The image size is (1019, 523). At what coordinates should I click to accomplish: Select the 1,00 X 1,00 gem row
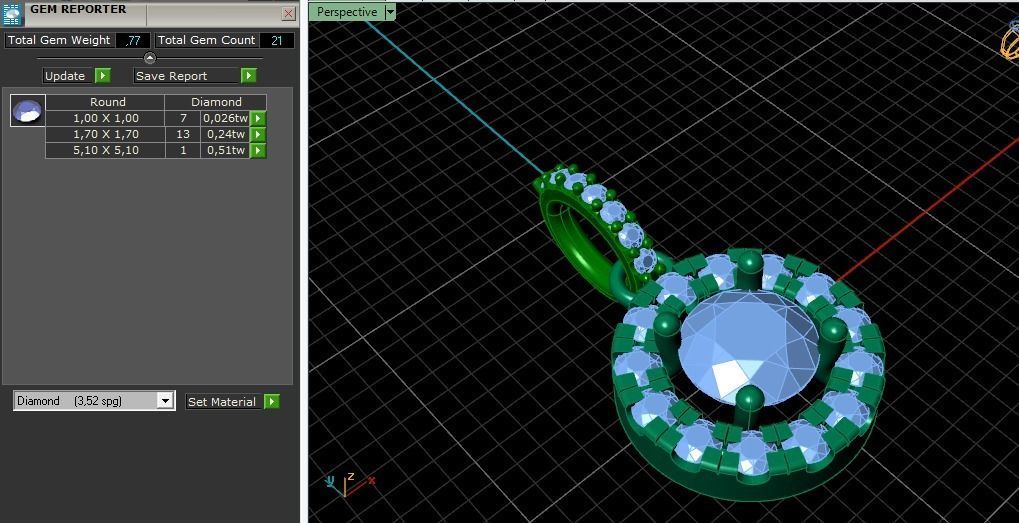156,118
